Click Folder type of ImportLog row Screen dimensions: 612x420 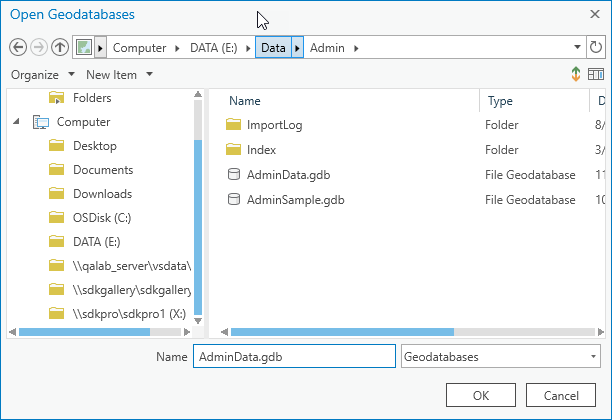pyautogui.click(x=502, y=125)
